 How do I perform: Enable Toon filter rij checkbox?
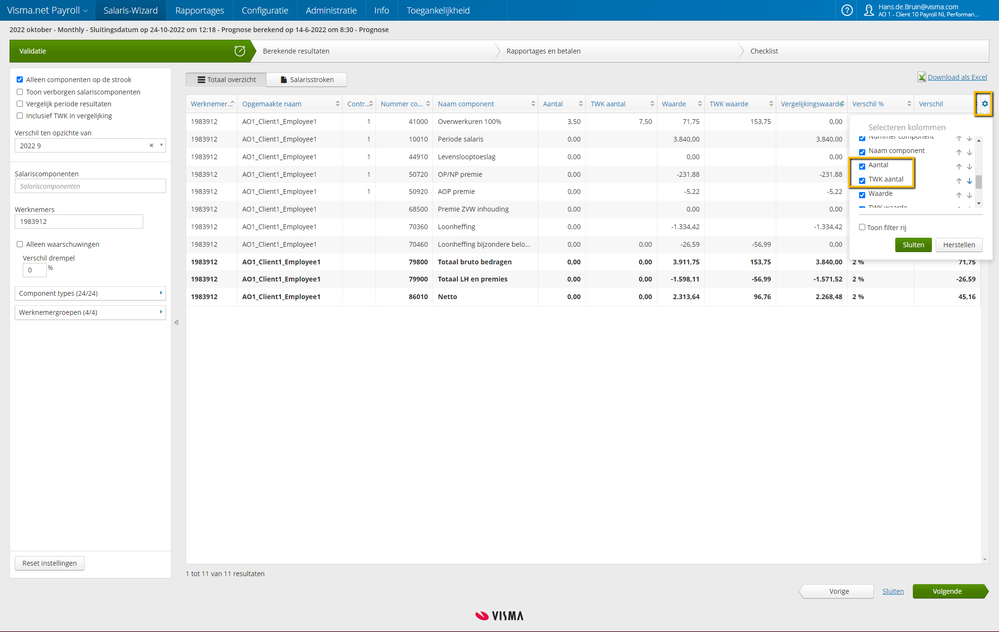(862, 227)
